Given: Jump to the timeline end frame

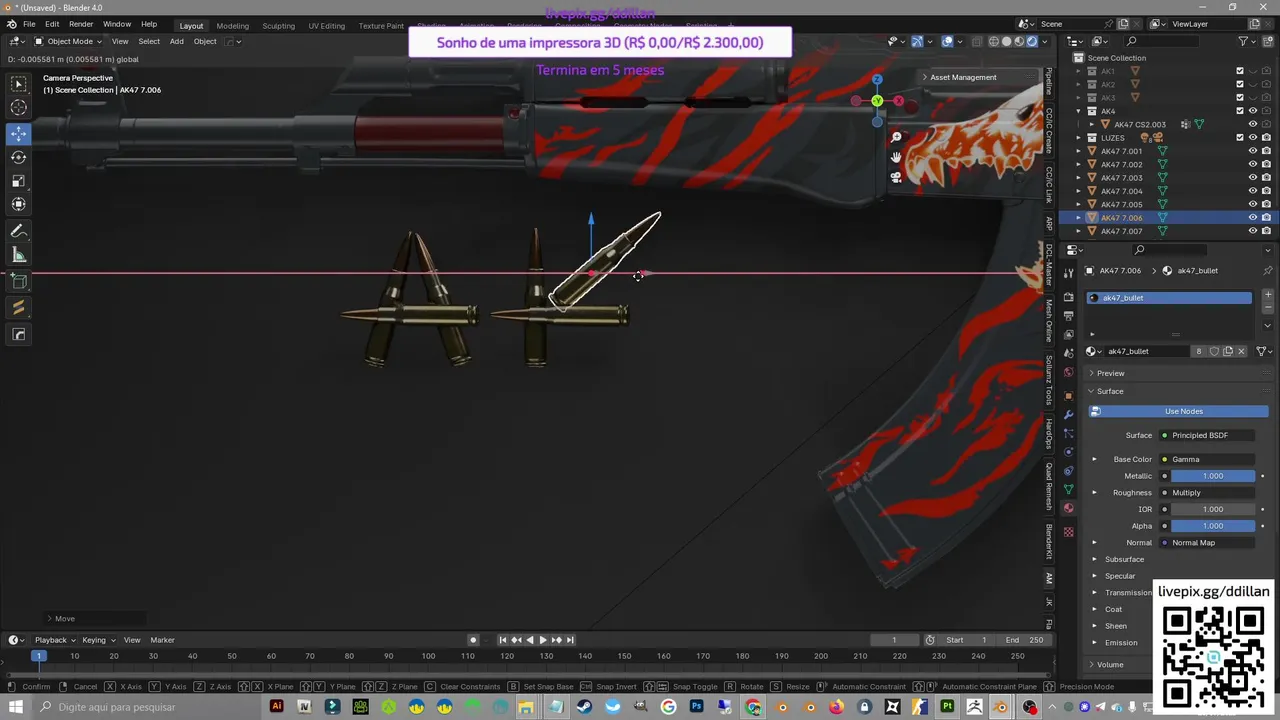Looking at the screenshot, I should [x=570, y=640].
